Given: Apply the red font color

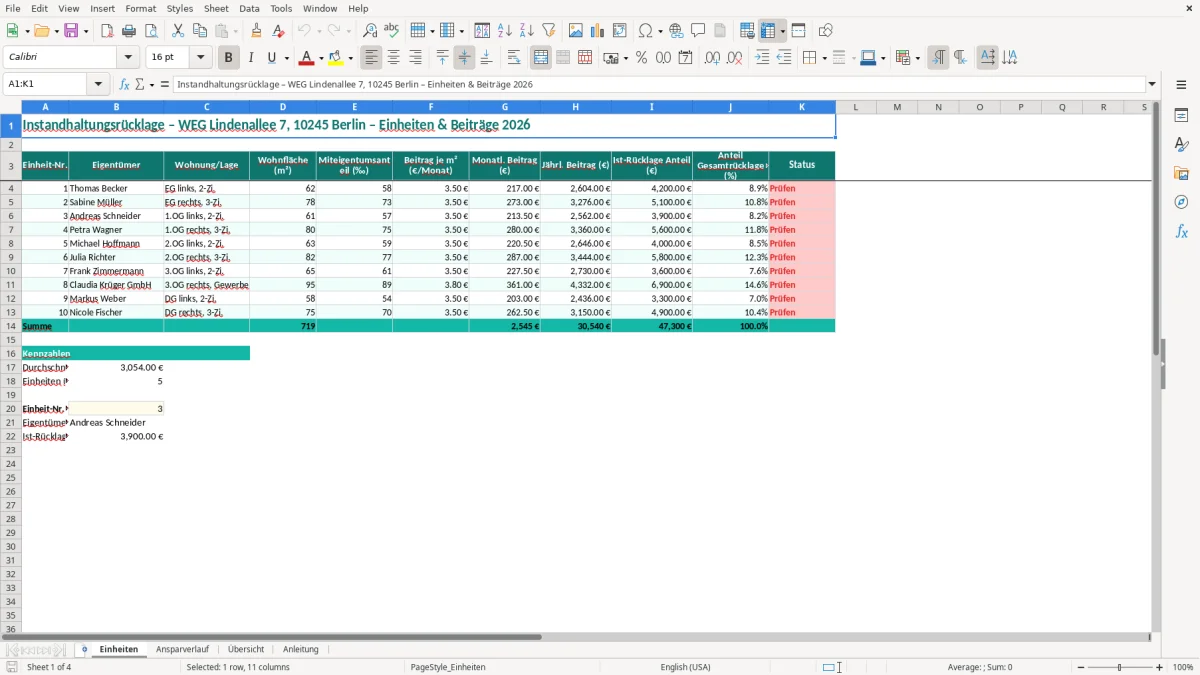Looking at the screenshot, I should (307, 58).
